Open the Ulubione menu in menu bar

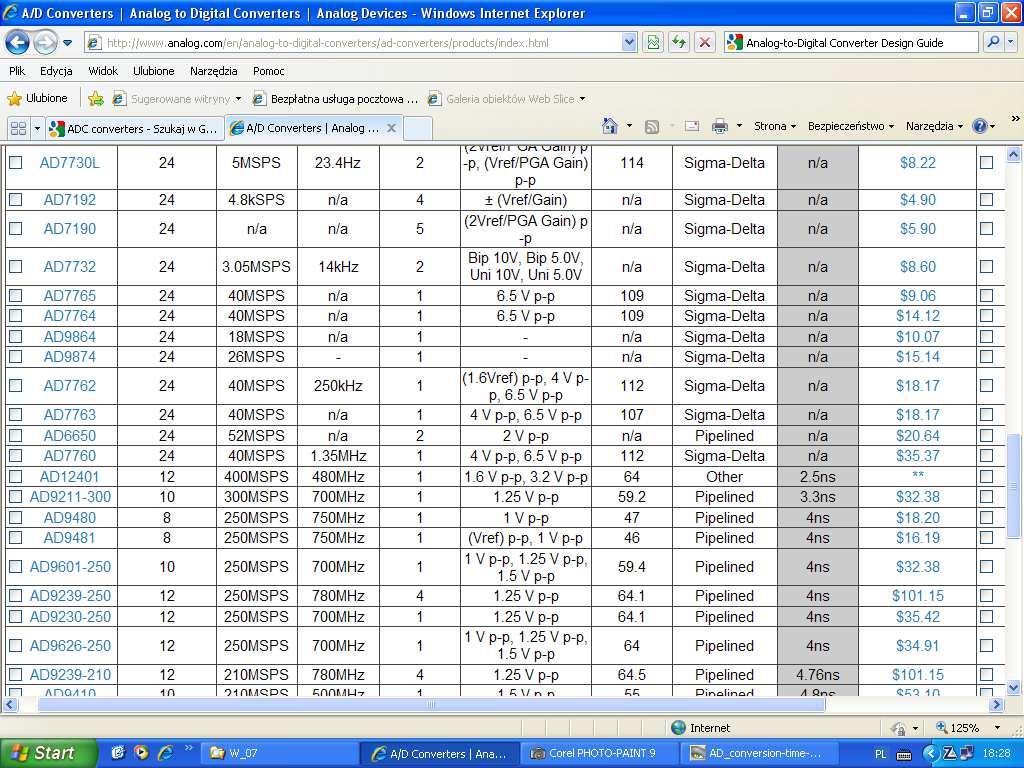tap(153, 71)
